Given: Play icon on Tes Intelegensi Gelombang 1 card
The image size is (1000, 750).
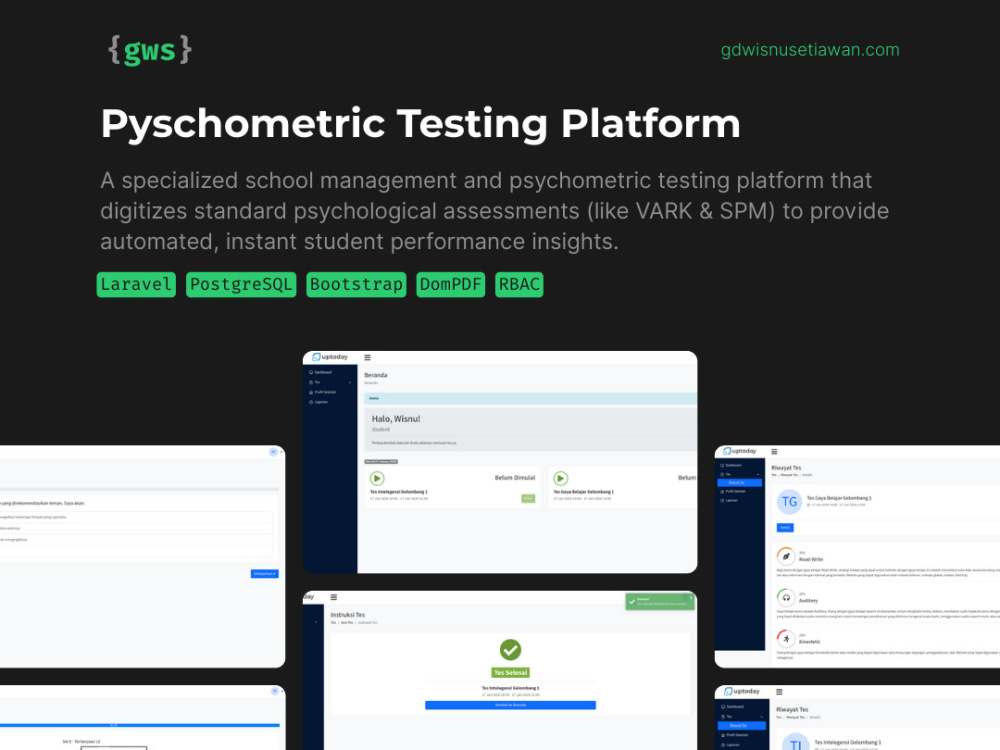Looking at the screenshot, I should pyautogui.click(x=377, y=478).
